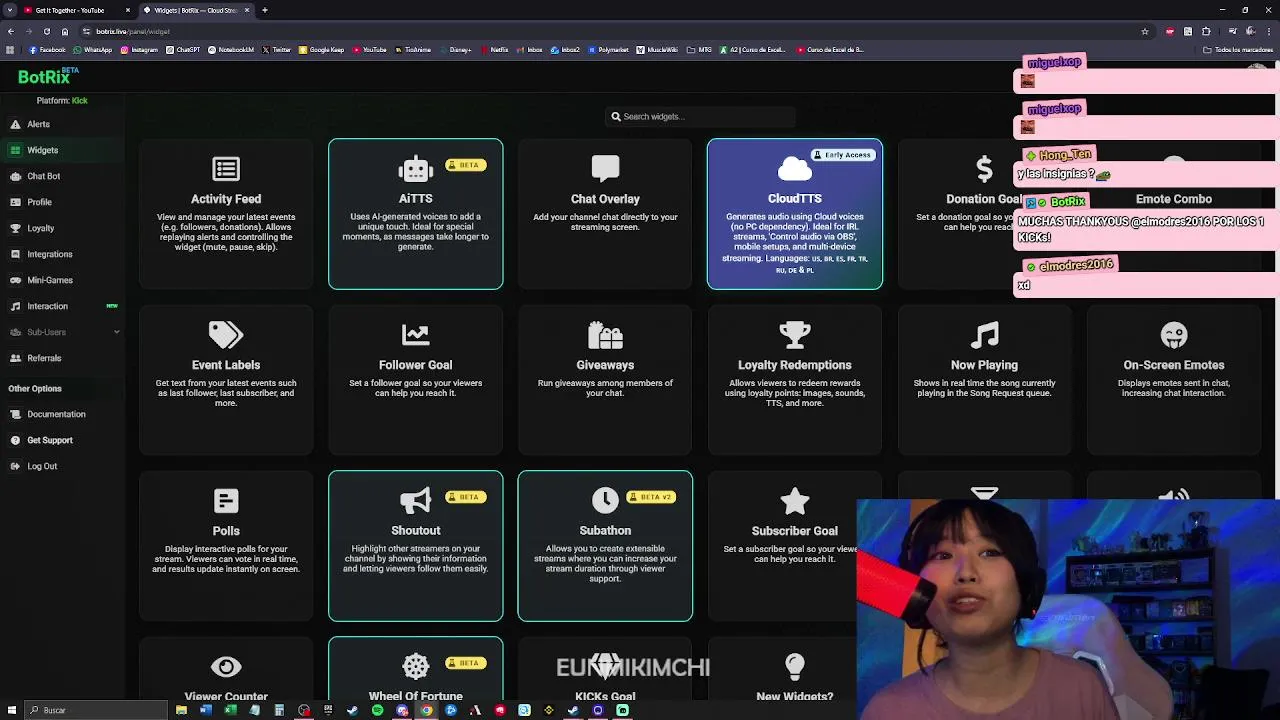The image size is (1280, 720).
Task: Bookmark this page with the star icon
Action: tap(1145, 31)
